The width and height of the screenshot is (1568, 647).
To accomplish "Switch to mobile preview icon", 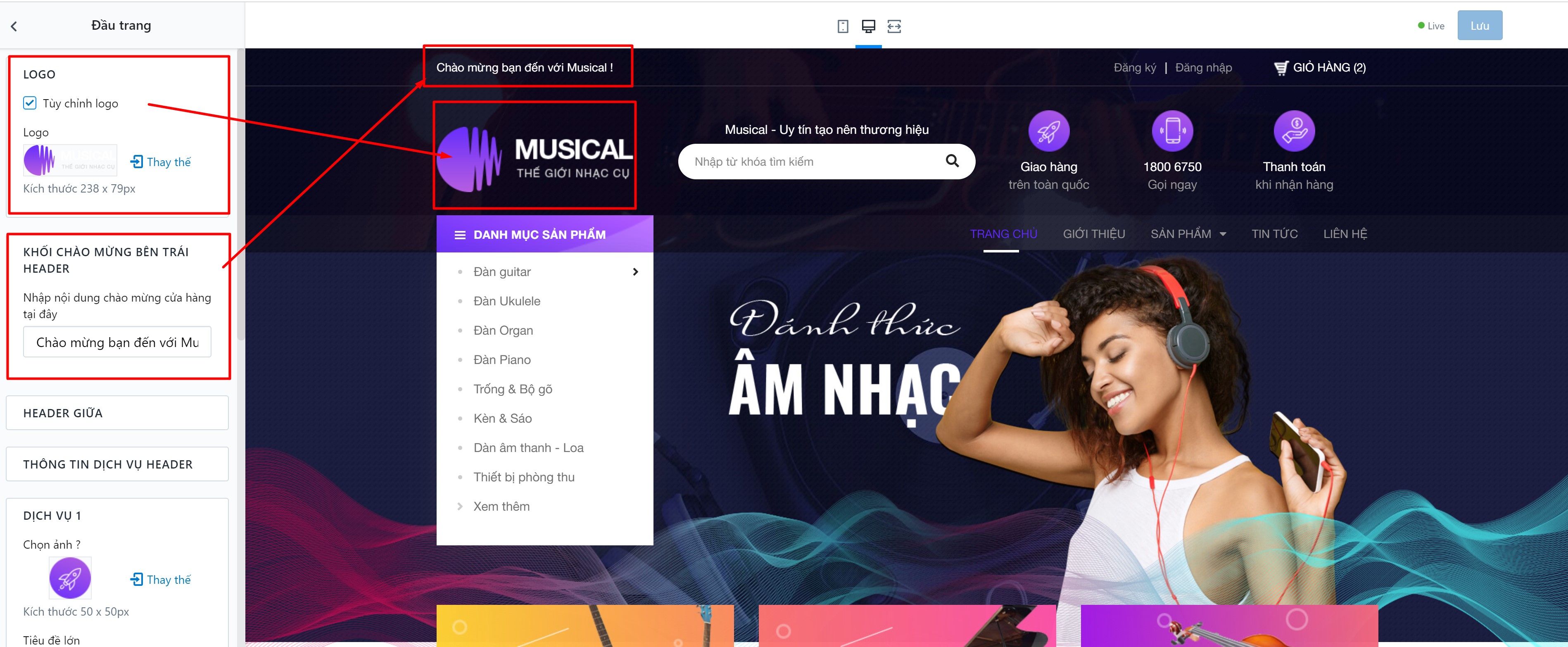I will [x=842, y=26].
